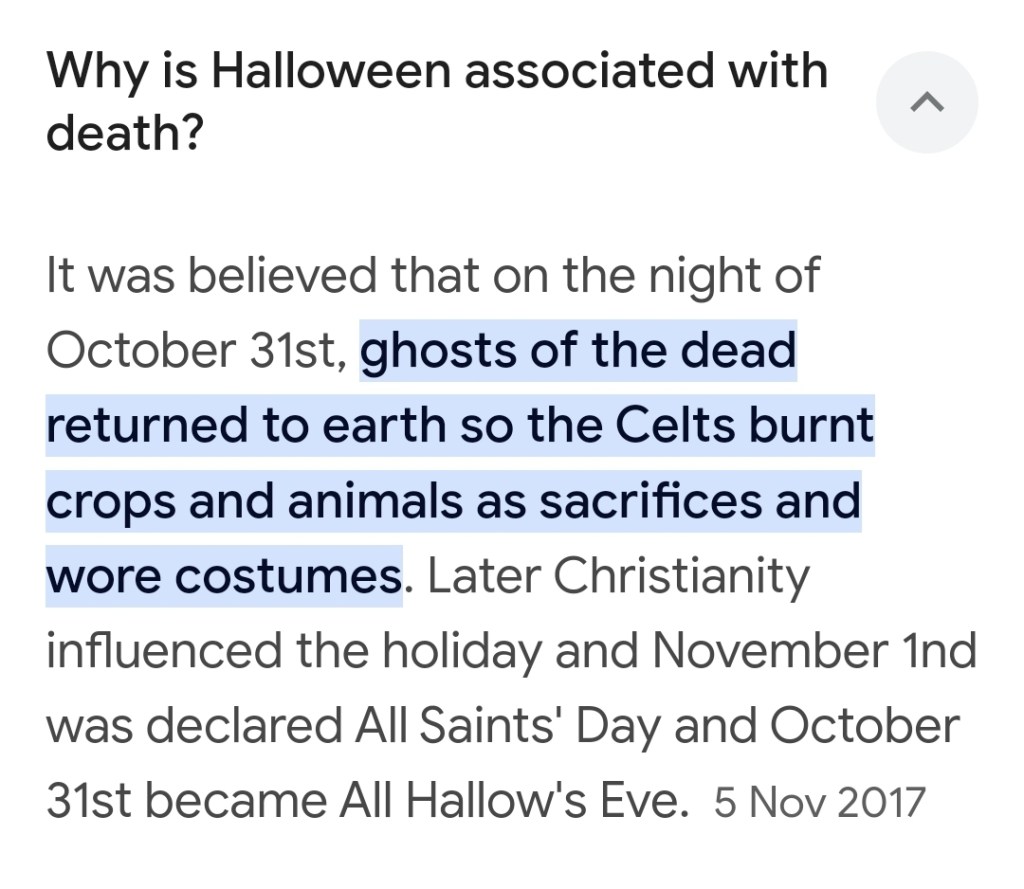The image size is (1024, 889).
Task: Click the date "5 Nov 2017"
Action: point(820,802)
